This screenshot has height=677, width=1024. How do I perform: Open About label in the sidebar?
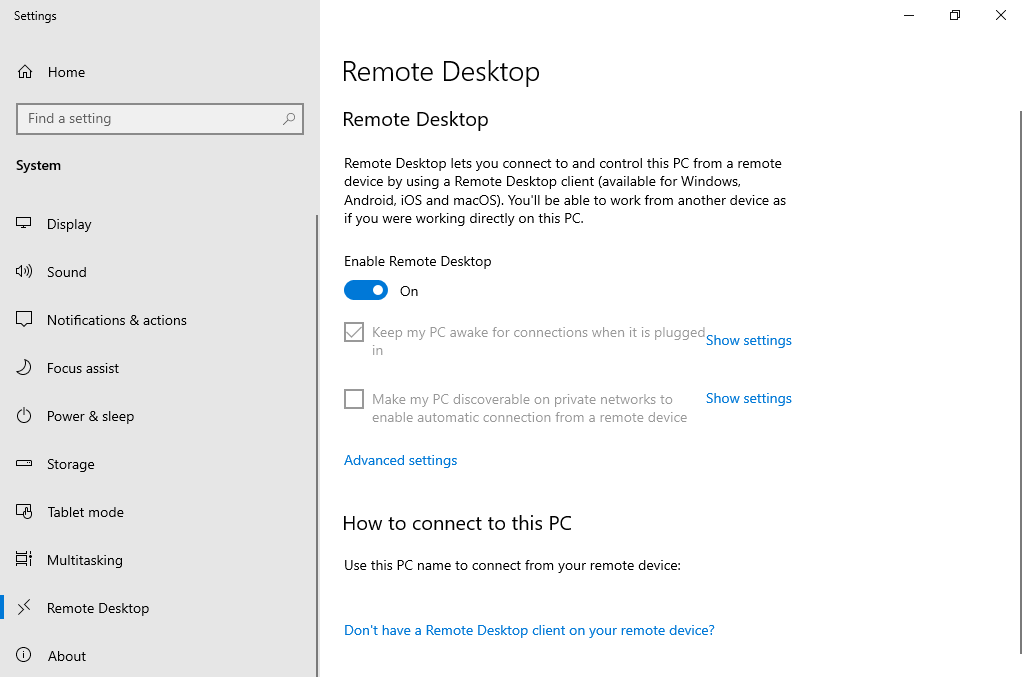pyautogui.click(x=67, y=656)
